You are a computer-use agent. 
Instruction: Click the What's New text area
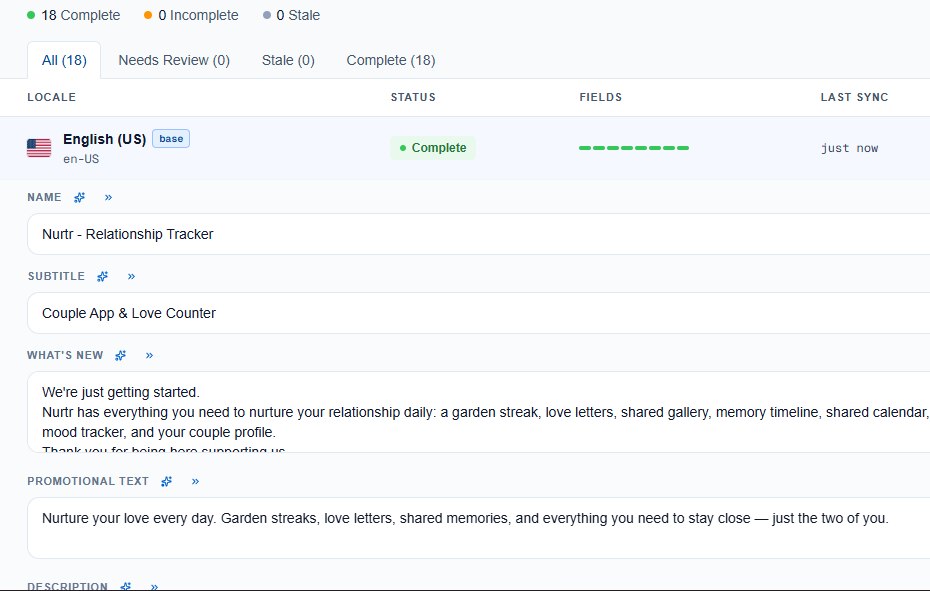point(479,412)
